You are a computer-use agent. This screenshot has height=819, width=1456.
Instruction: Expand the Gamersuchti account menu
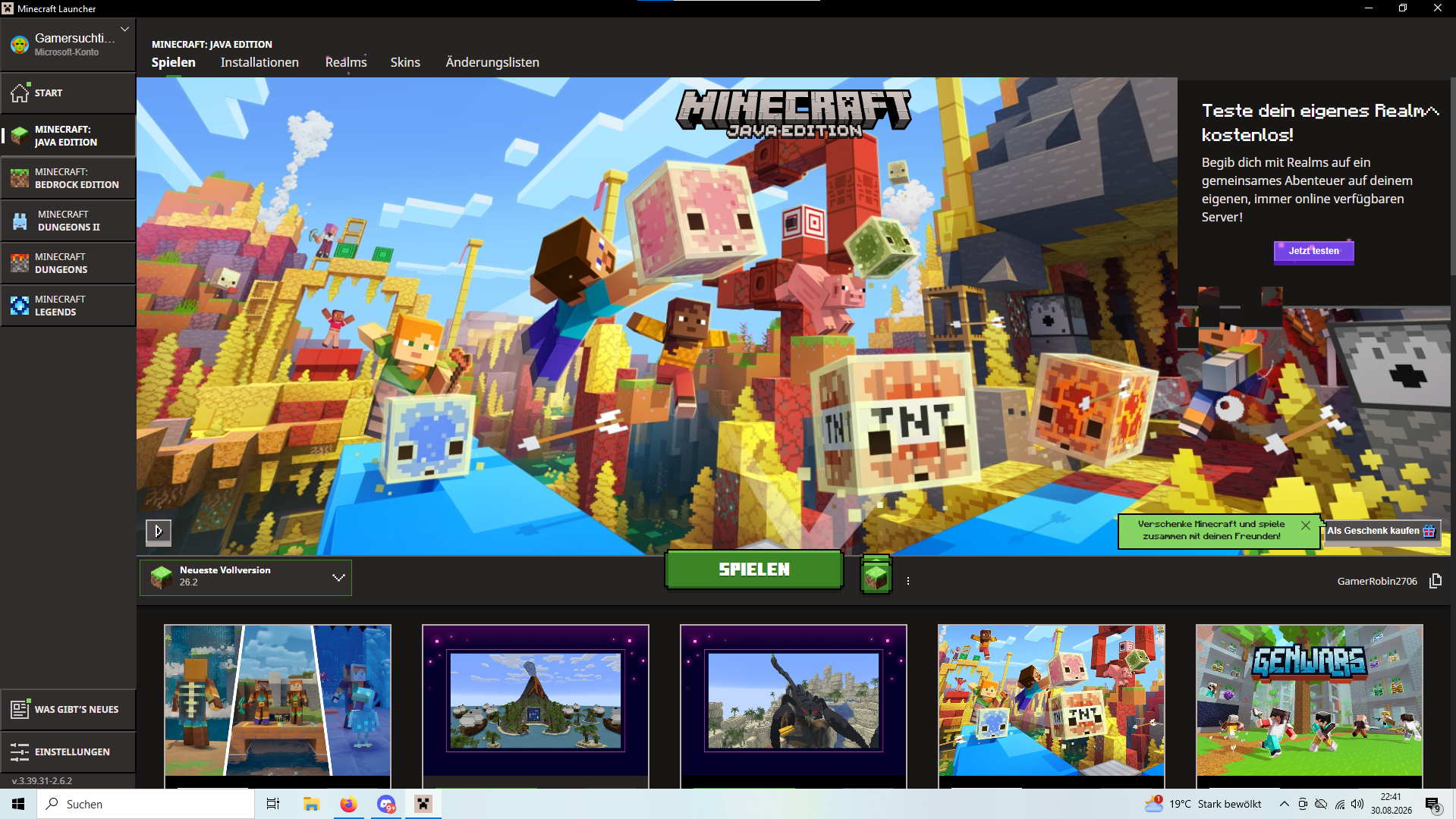click(x=124, y=30)
